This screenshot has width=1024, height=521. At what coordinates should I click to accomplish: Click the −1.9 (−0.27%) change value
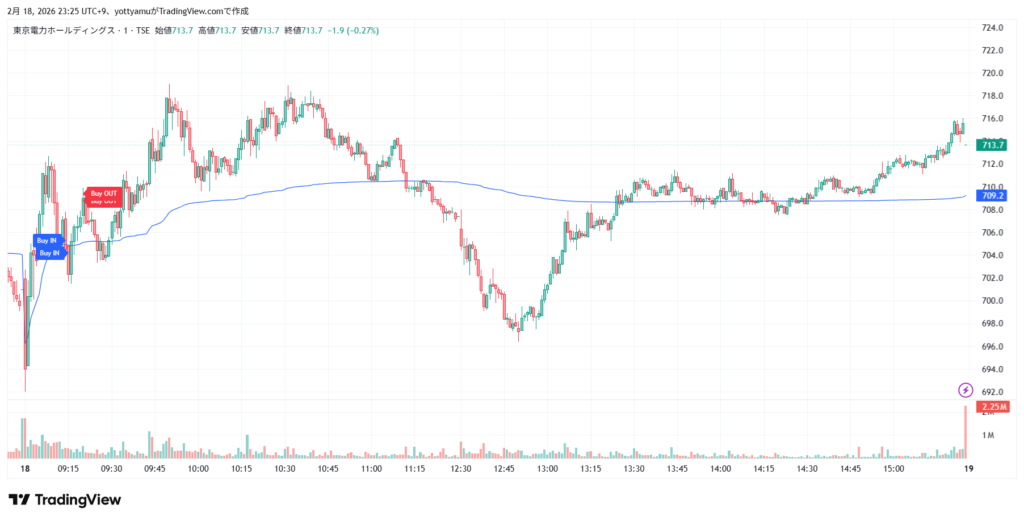coord(354,31)
